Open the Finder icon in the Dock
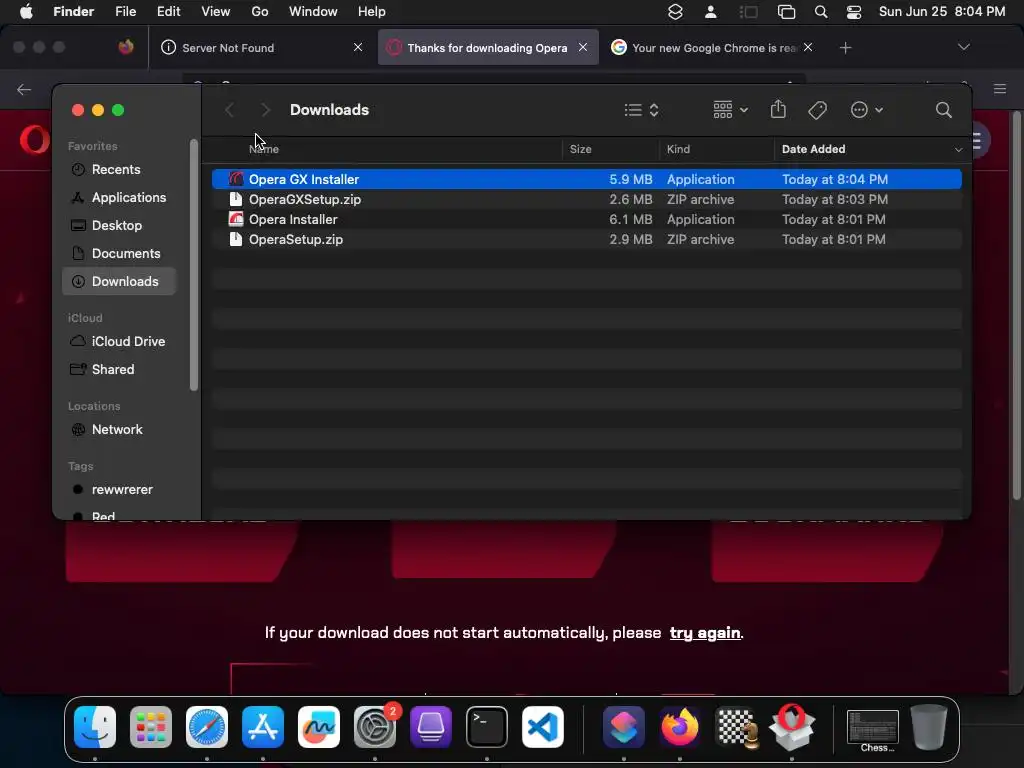Image resolution: width=1024 pixels, height=768 pixels. coord(95,727)
